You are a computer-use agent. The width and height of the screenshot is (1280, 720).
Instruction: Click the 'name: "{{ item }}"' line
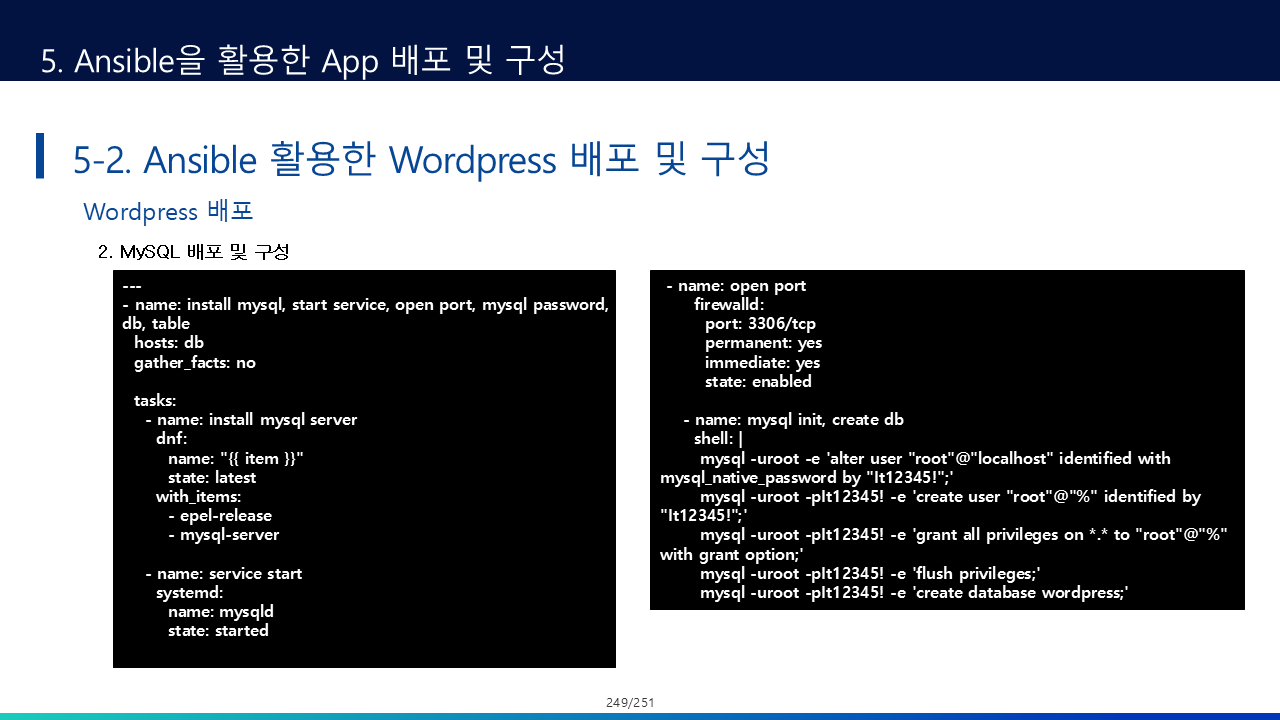(x=235, y=458)
